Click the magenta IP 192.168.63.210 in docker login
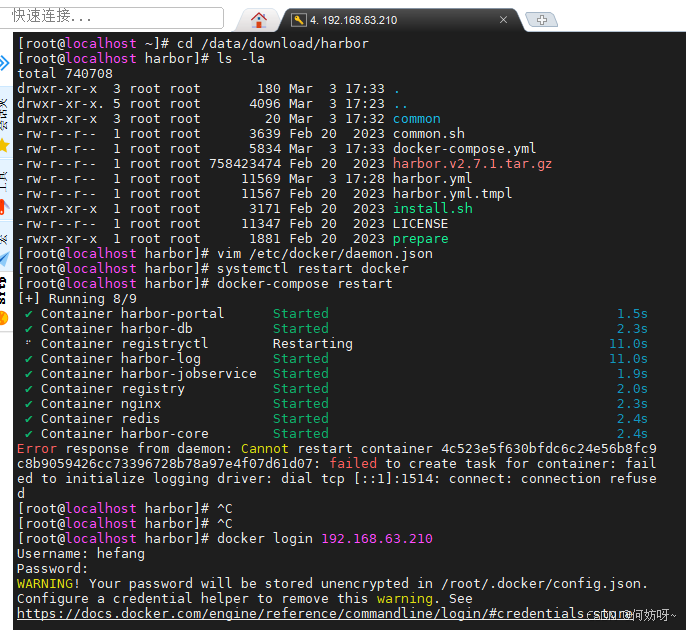 tap(377, 538)
